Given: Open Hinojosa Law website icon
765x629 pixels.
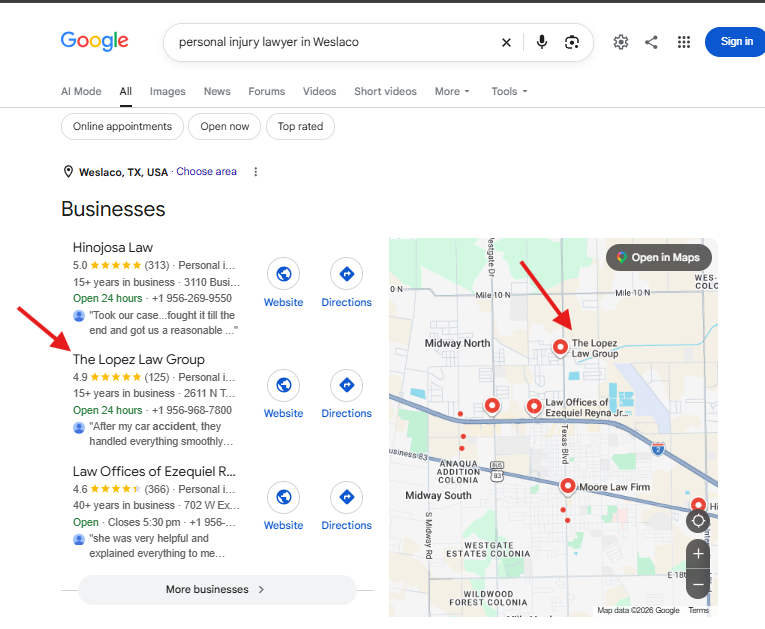Looking at the screenshot, I should (x=283, y=274).
